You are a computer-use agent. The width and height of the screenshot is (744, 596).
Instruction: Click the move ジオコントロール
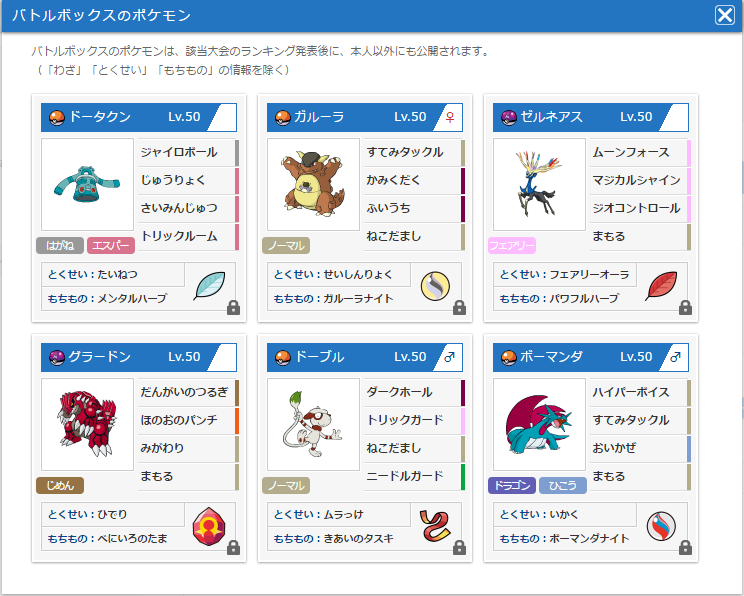point(640,208)
